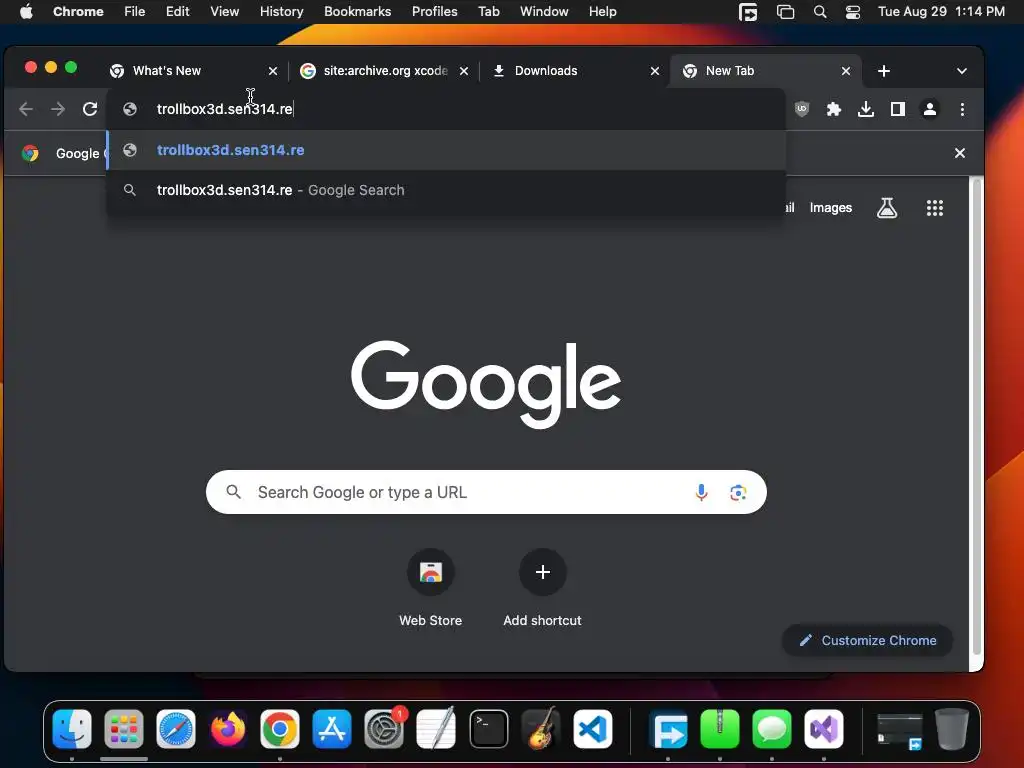Show downloads from the toolbar download icon

[866, 109]
